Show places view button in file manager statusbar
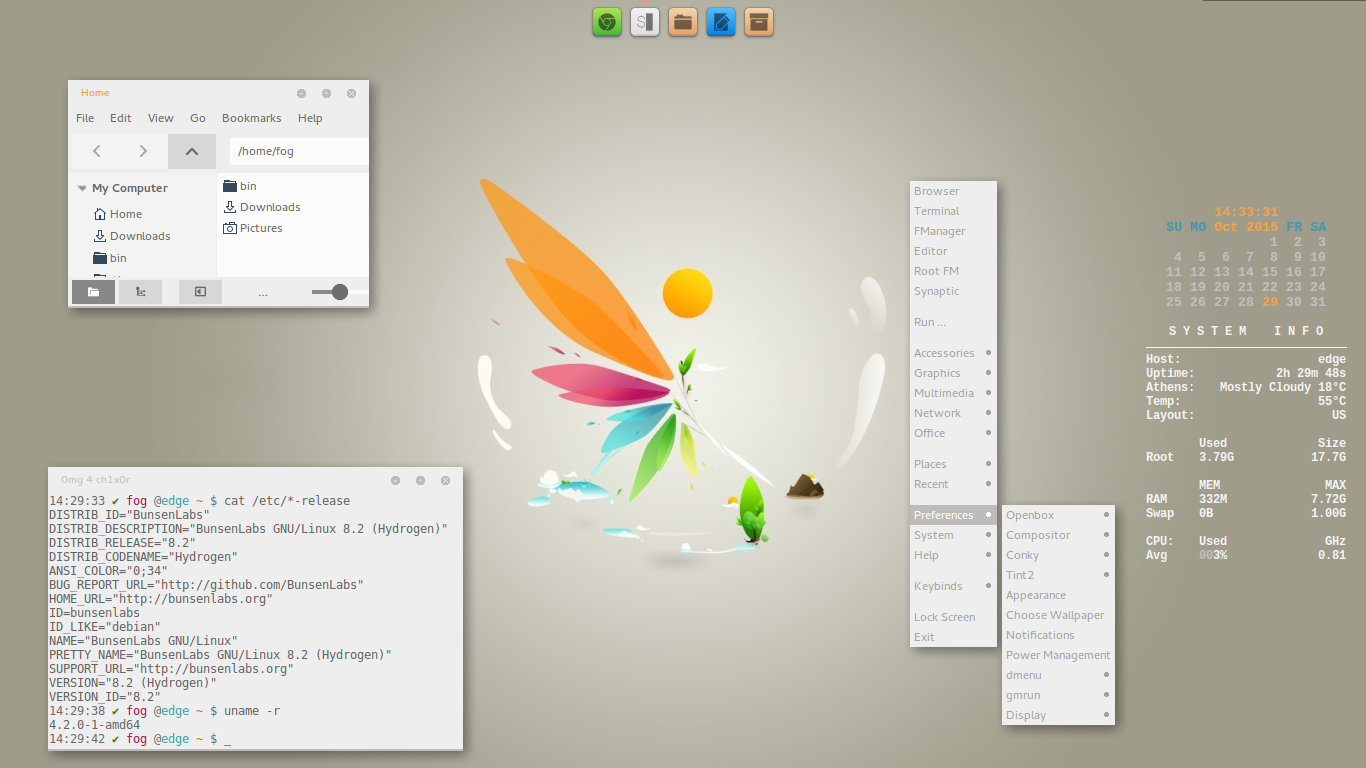This screenshot has width=1366, height=768. coord(93,292)
